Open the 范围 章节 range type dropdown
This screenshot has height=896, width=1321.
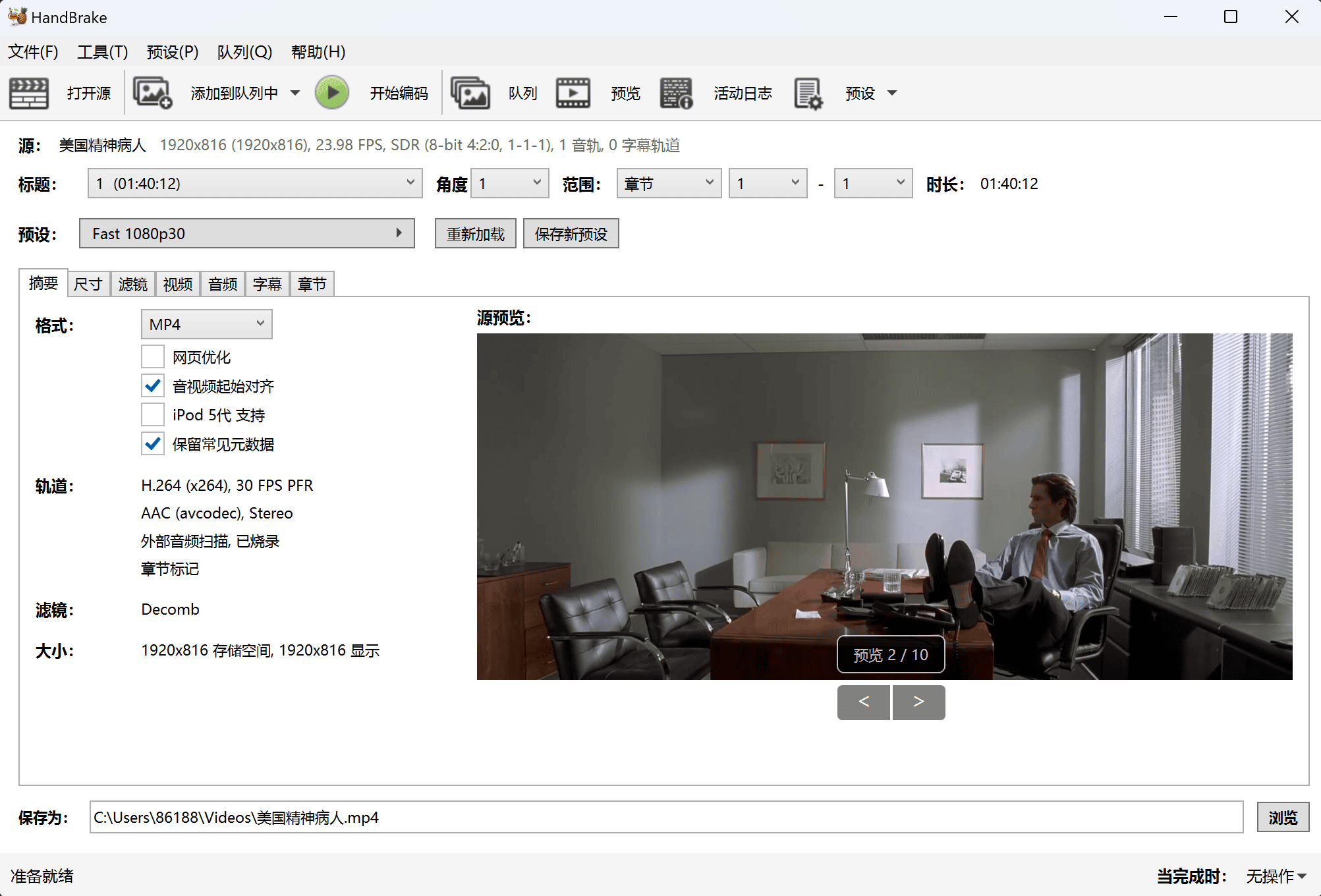(x=669, y=183)
